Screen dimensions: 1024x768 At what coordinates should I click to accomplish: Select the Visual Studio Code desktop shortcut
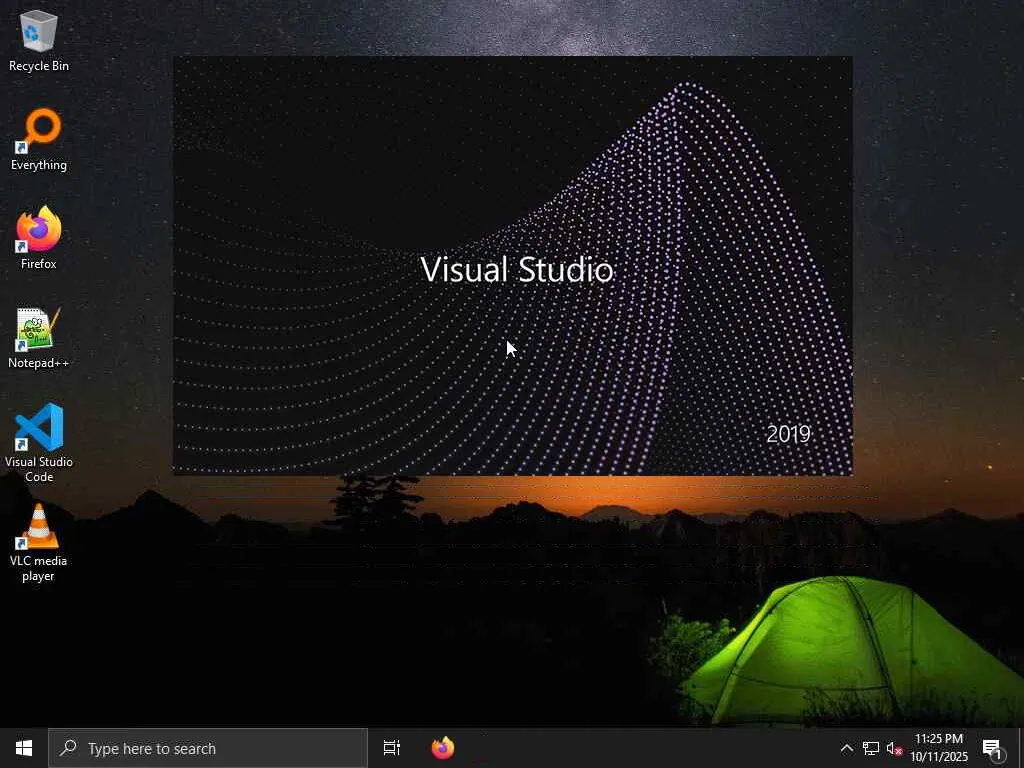coord(39,443)
